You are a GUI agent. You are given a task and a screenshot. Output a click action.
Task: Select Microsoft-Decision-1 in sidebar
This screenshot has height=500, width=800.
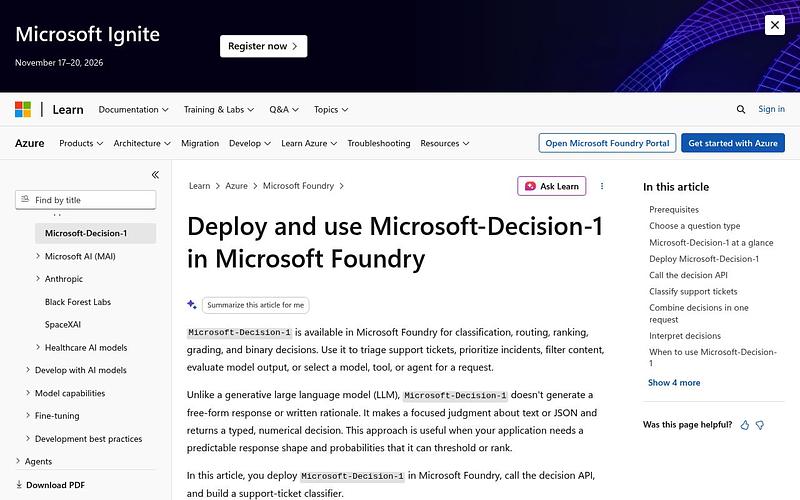coord(95,233)
